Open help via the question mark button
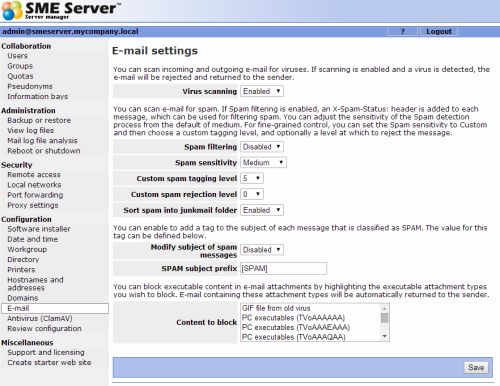 tap(402, 31)
